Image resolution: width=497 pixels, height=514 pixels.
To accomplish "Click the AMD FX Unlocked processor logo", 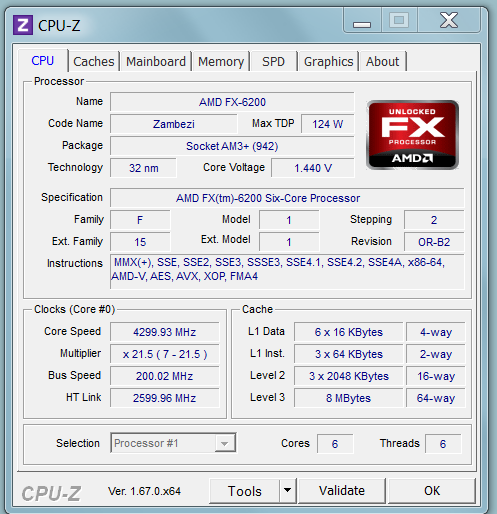I will click(412, 135).
